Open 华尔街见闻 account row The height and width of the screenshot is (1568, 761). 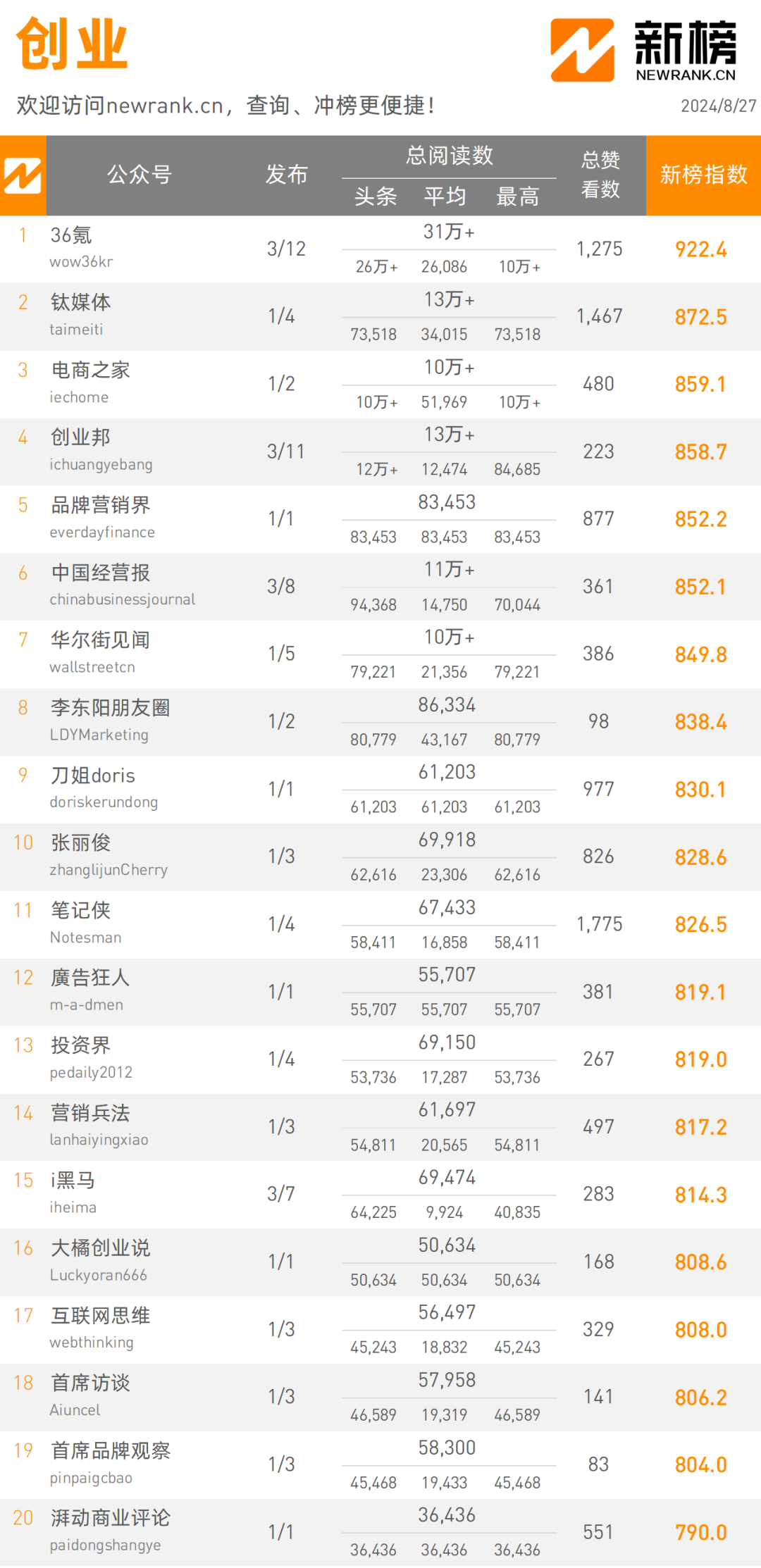(380, 654)
